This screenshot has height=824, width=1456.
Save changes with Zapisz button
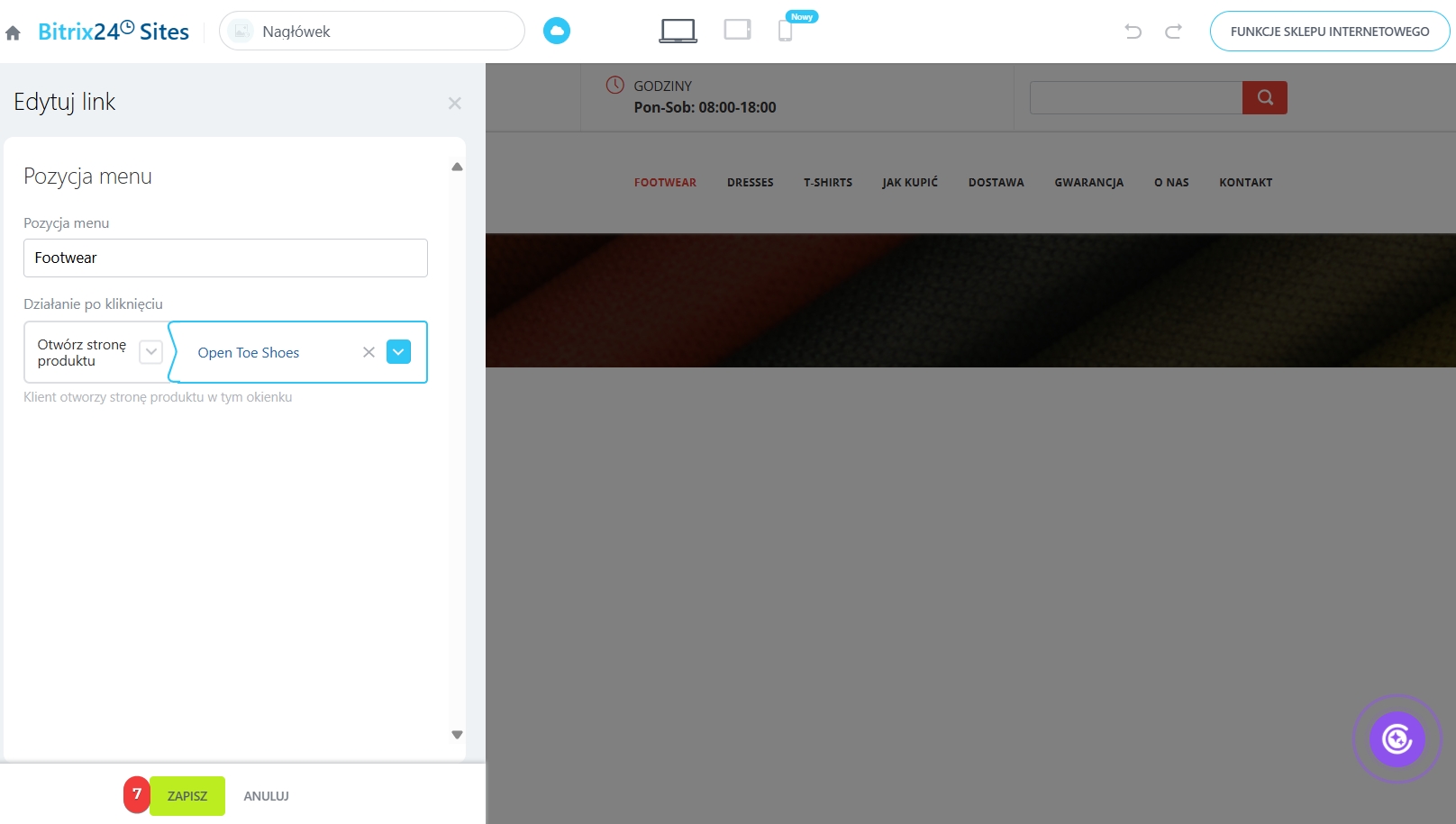[187, 796]
